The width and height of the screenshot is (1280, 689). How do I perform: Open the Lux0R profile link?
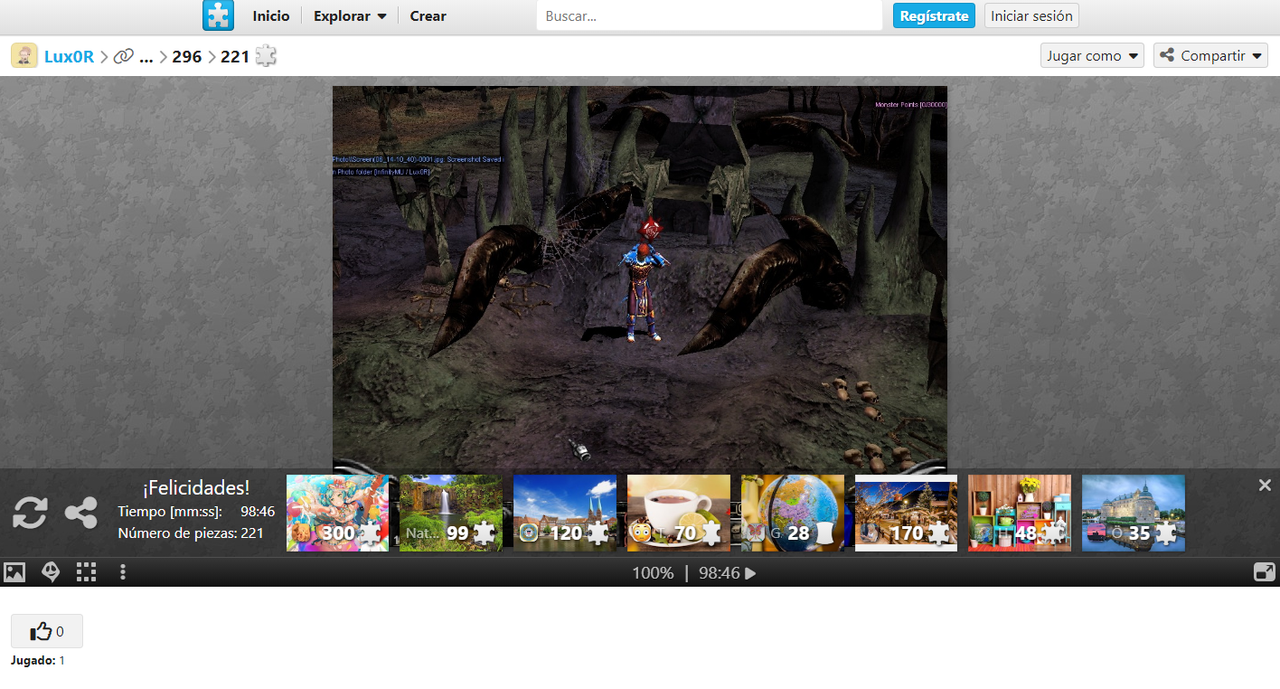coord(69,57)
